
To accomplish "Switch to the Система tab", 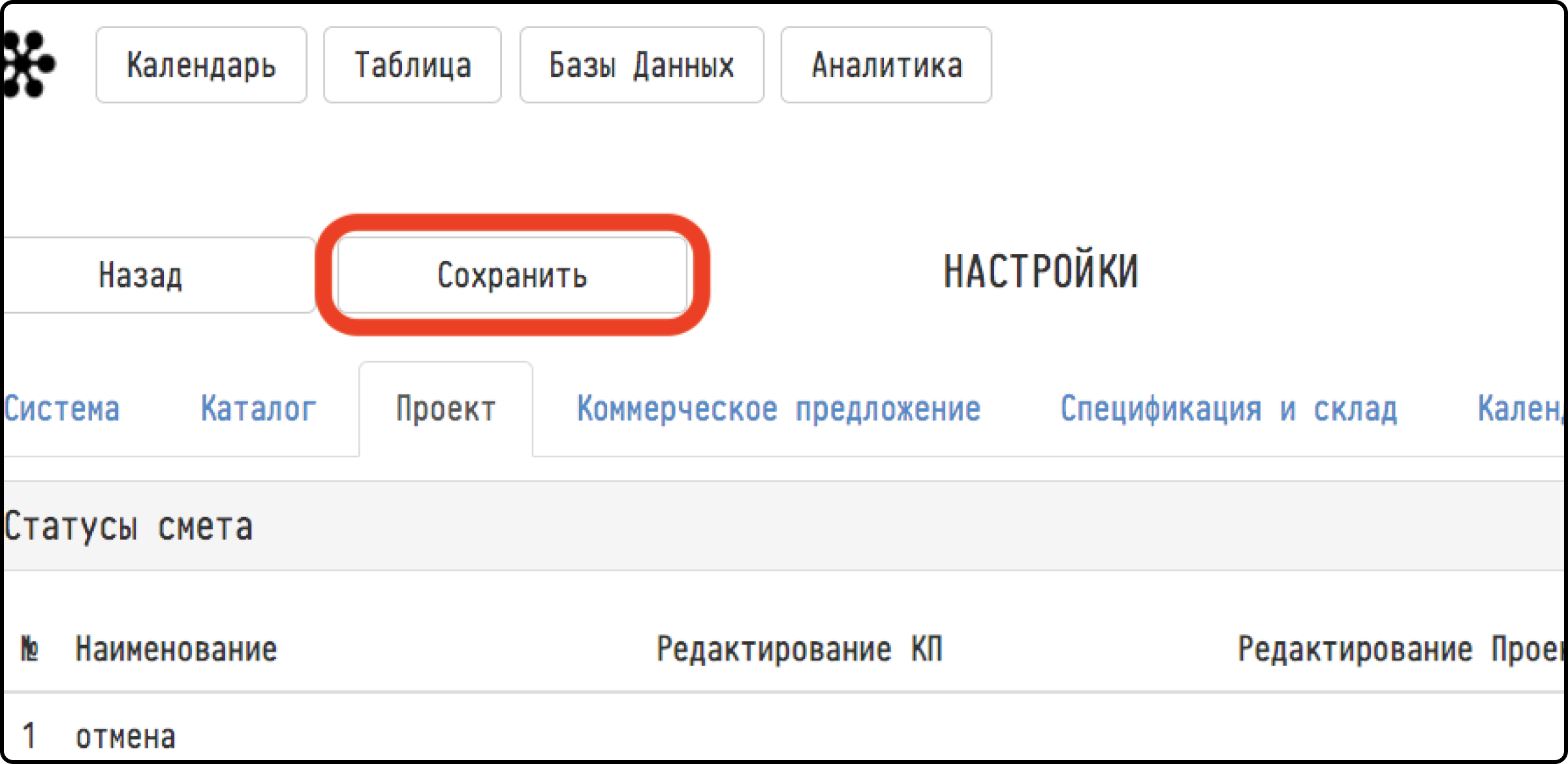I will pyautogui.click(x=62, y=409).
